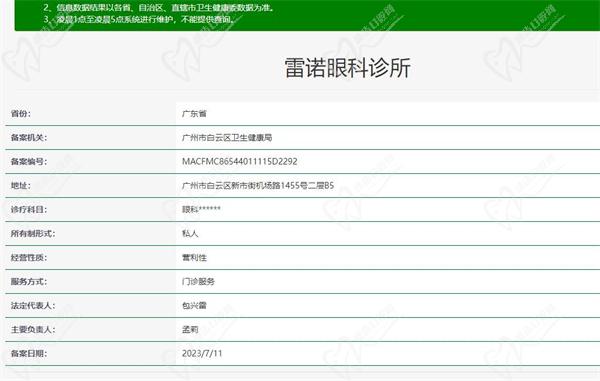This screenshot has height=381, width=600.
Task: Click notice line 2 about 卫生健康委数据
Action: tap(159, 8)
